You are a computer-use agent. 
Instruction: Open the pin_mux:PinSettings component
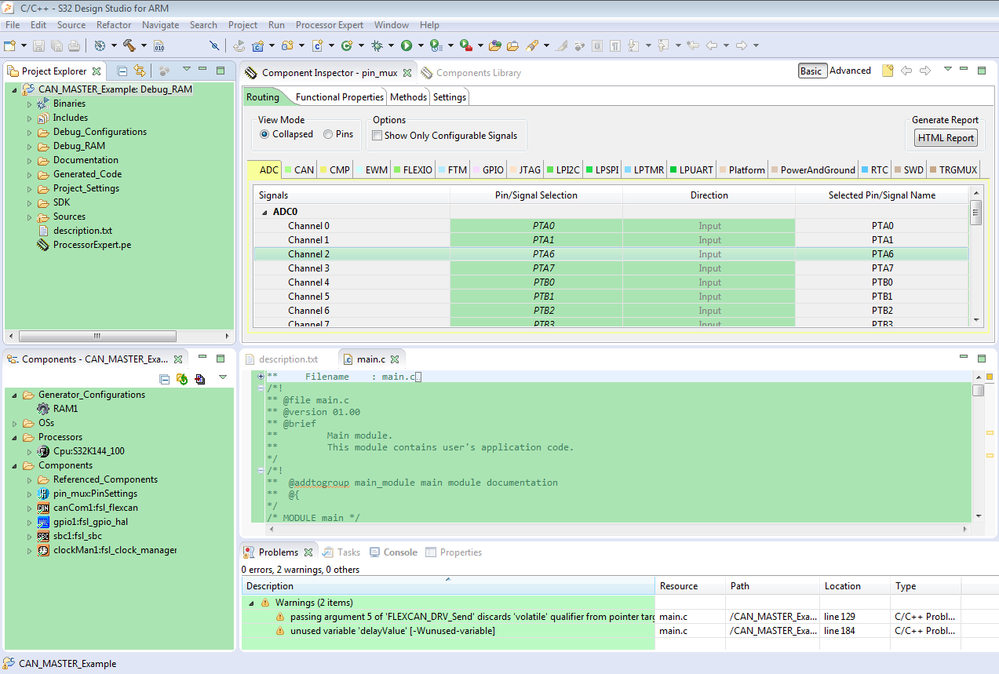95,494
